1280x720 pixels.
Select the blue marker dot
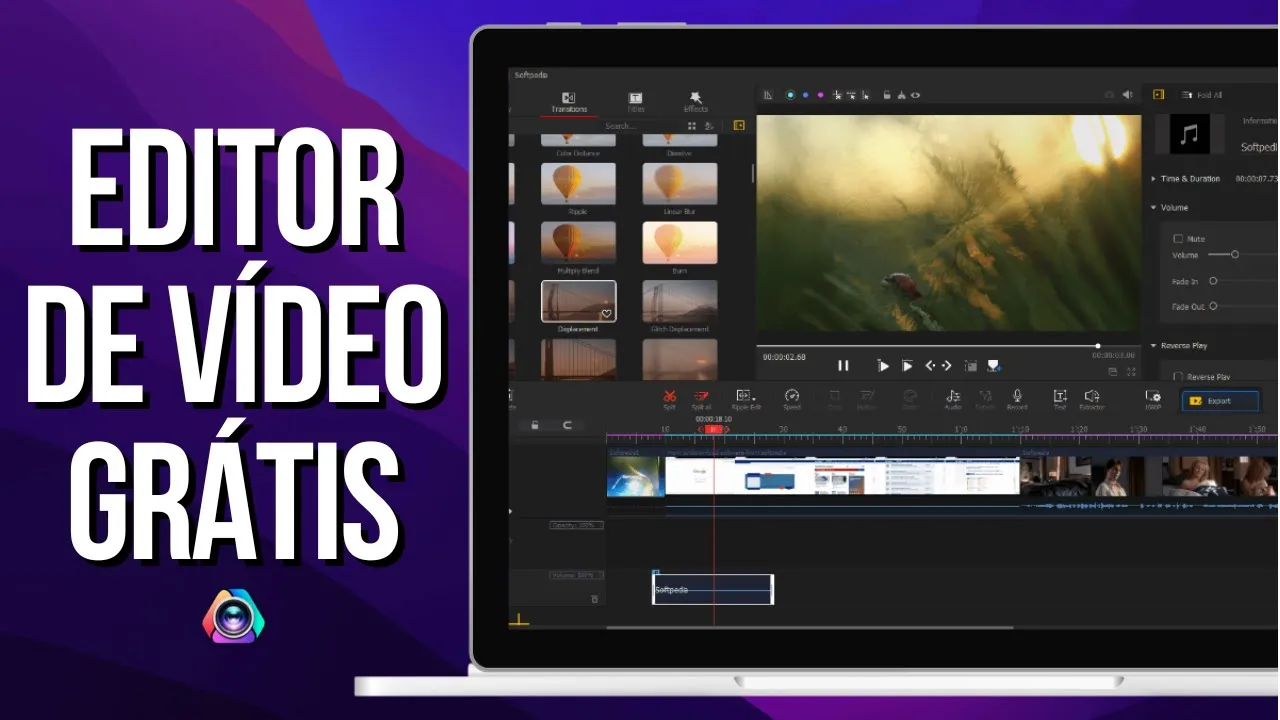coord(805,95)
